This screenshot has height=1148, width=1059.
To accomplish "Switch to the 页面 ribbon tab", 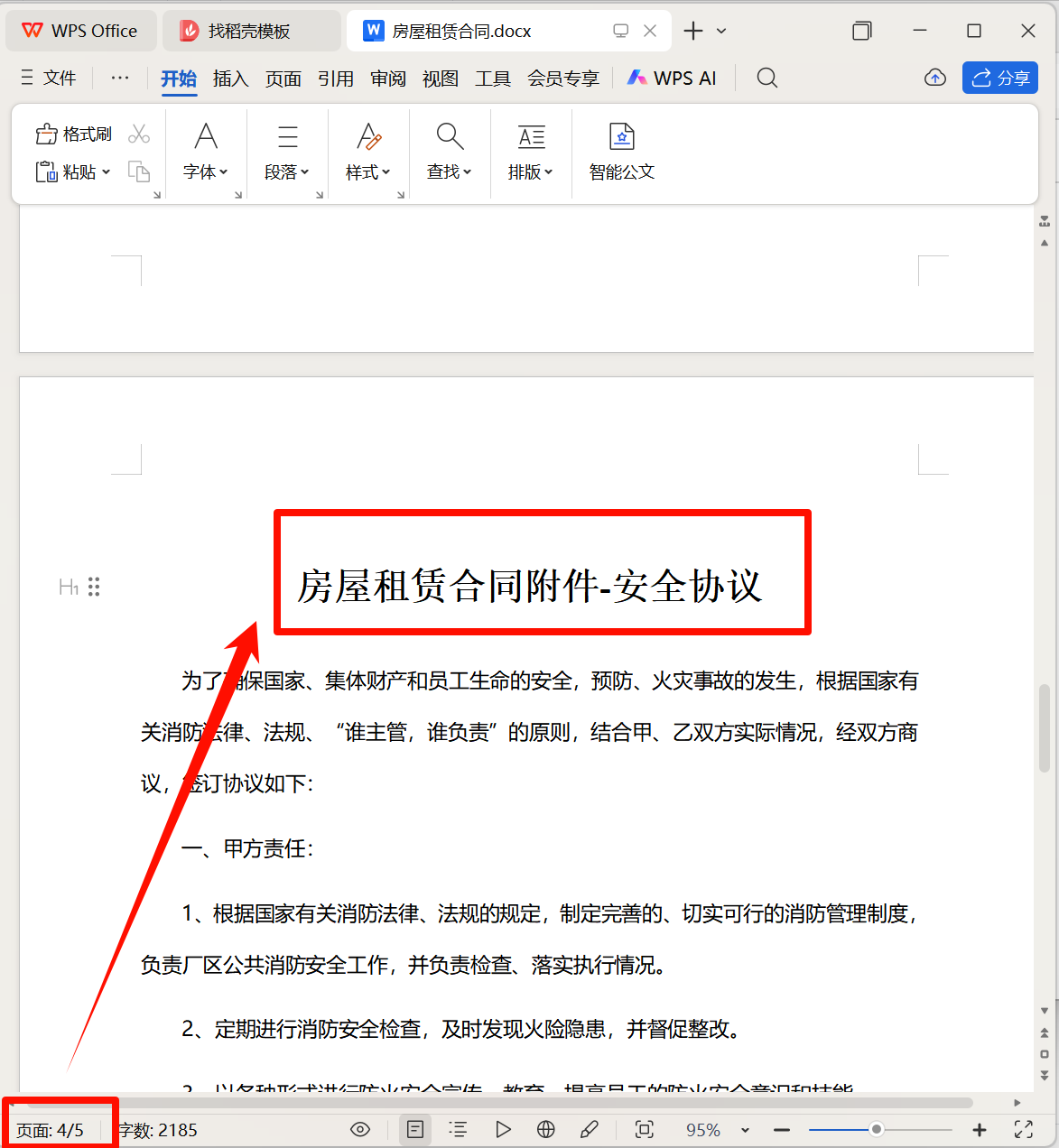I will pyautogui.click(x=283, y=79).
